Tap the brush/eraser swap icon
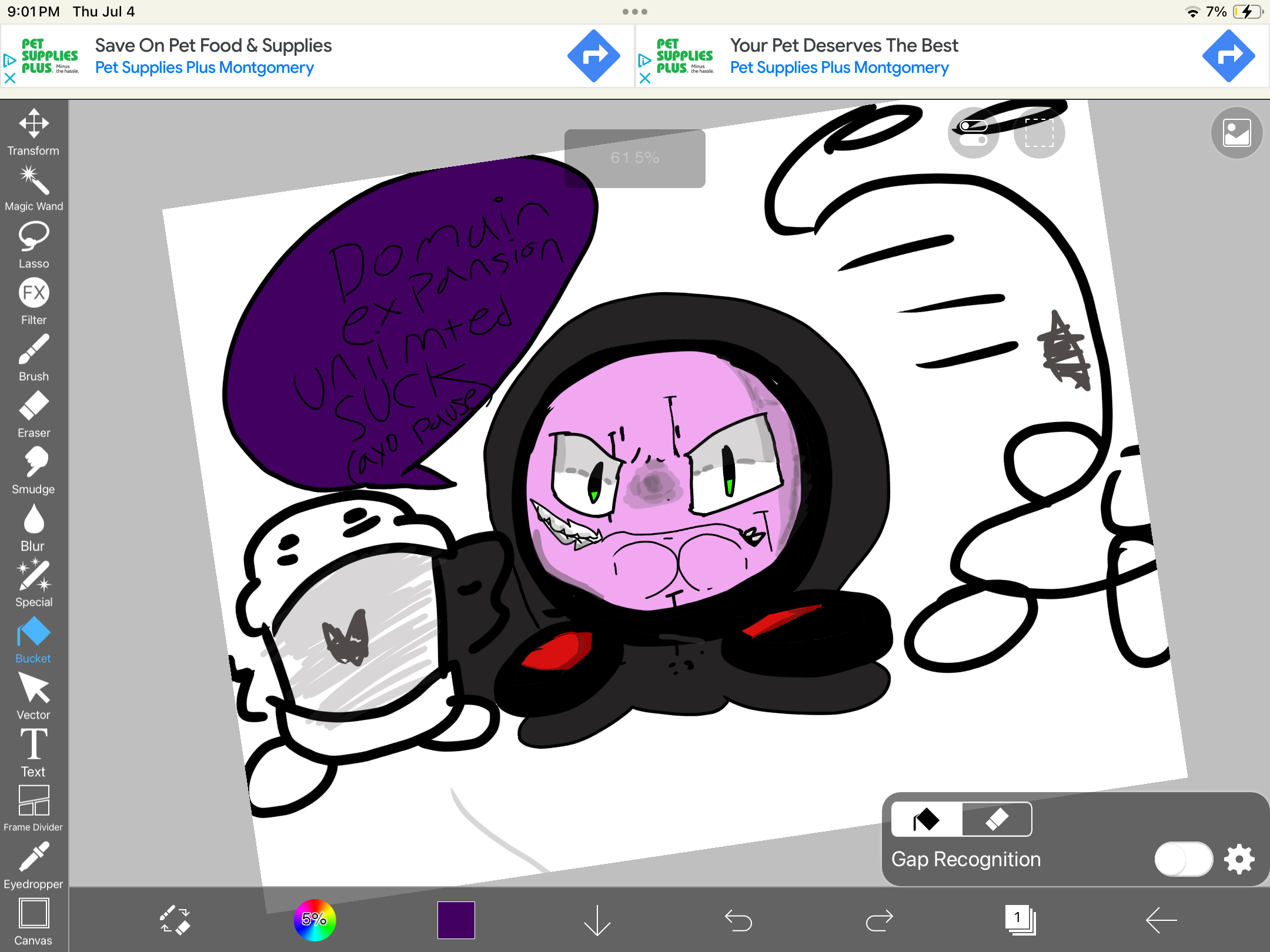Image resolution: width=1270 pixels, height=952 pixels. (x=175, y=920)
